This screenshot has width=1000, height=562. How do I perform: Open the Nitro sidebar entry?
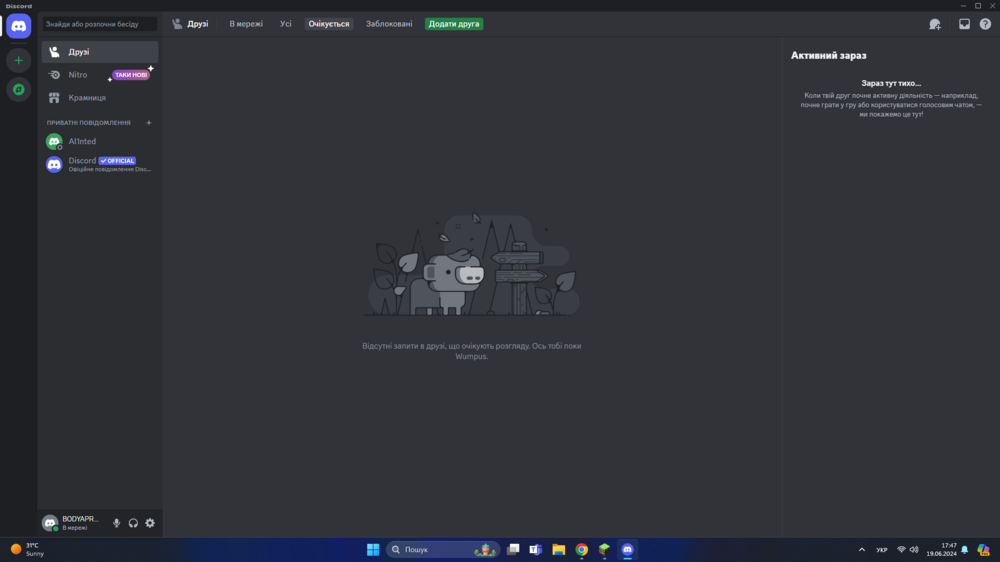point(100,75)
